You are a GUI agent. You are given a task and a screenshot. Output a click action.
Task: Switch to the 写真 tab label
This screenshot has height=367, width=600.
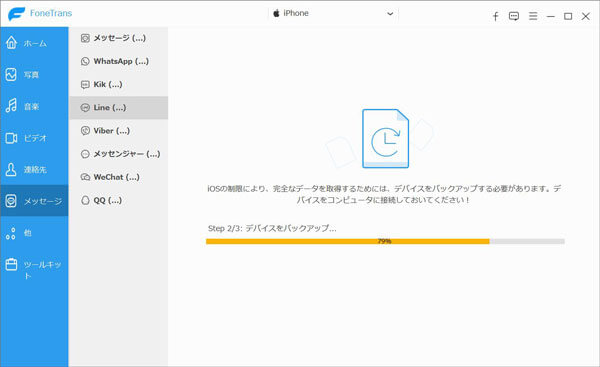click(x=31, y=75)
